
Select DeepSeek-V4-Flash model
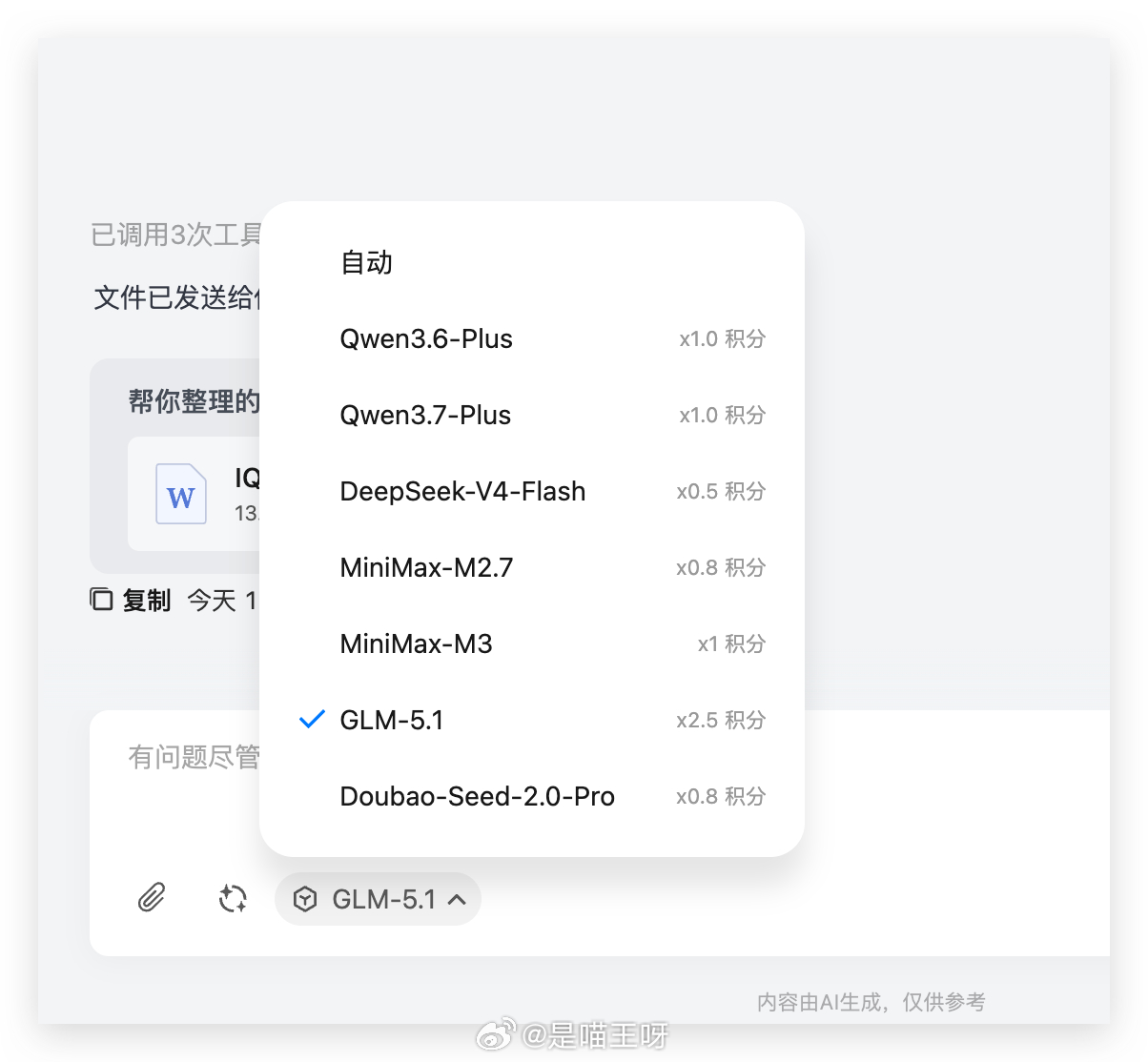pyautogui.click(x=532, y=491)
